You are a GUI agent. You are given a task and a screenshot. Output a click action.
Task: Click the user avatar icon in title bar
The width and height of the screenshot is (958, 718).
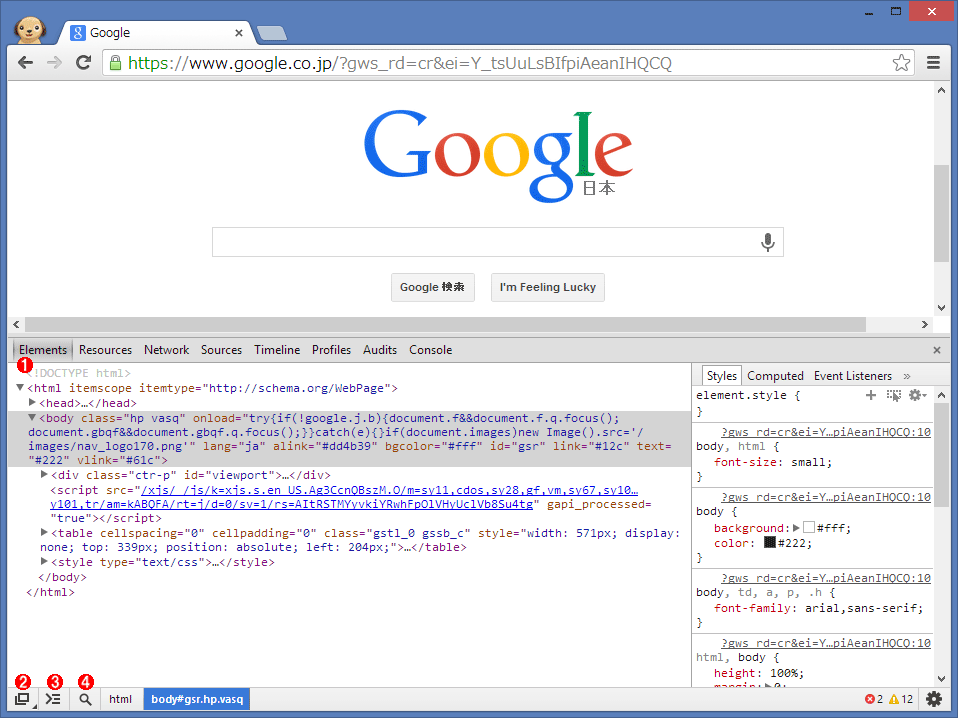click(x=30, y=29)
